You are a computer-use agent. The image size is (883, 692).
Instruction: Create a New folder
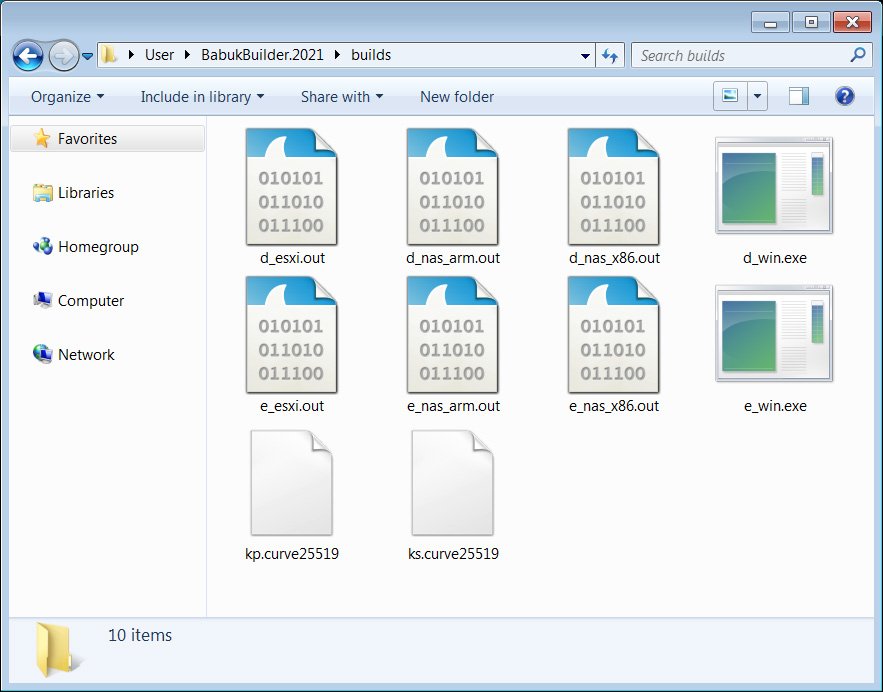coord(456,97)
